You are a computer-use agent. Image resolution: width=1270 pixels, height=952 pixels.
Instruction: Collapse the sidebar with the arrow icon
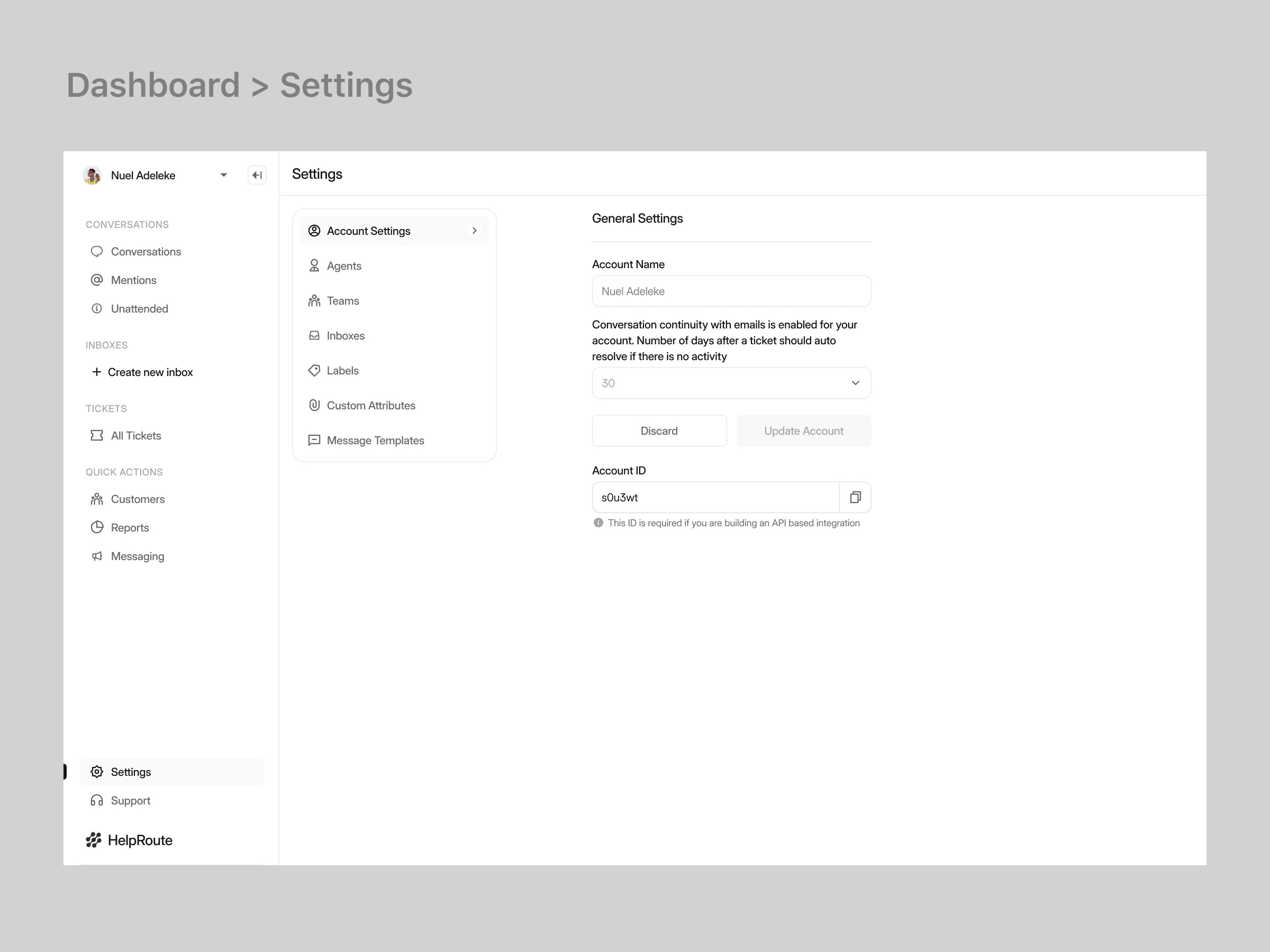(257, 175)
